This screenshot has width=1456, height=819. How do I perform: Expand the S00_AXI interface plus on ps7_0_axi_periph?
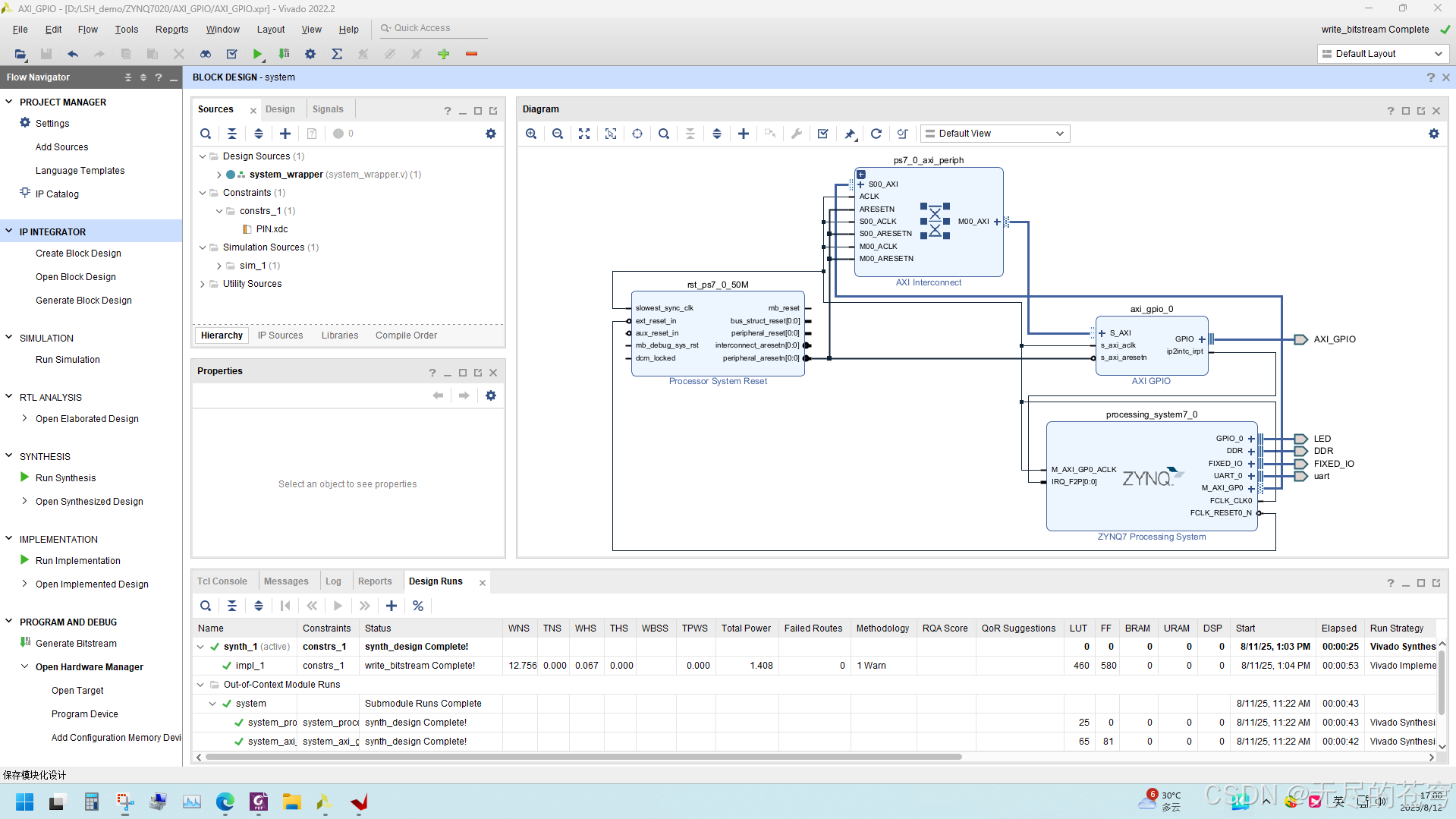(x=861, y=184)
